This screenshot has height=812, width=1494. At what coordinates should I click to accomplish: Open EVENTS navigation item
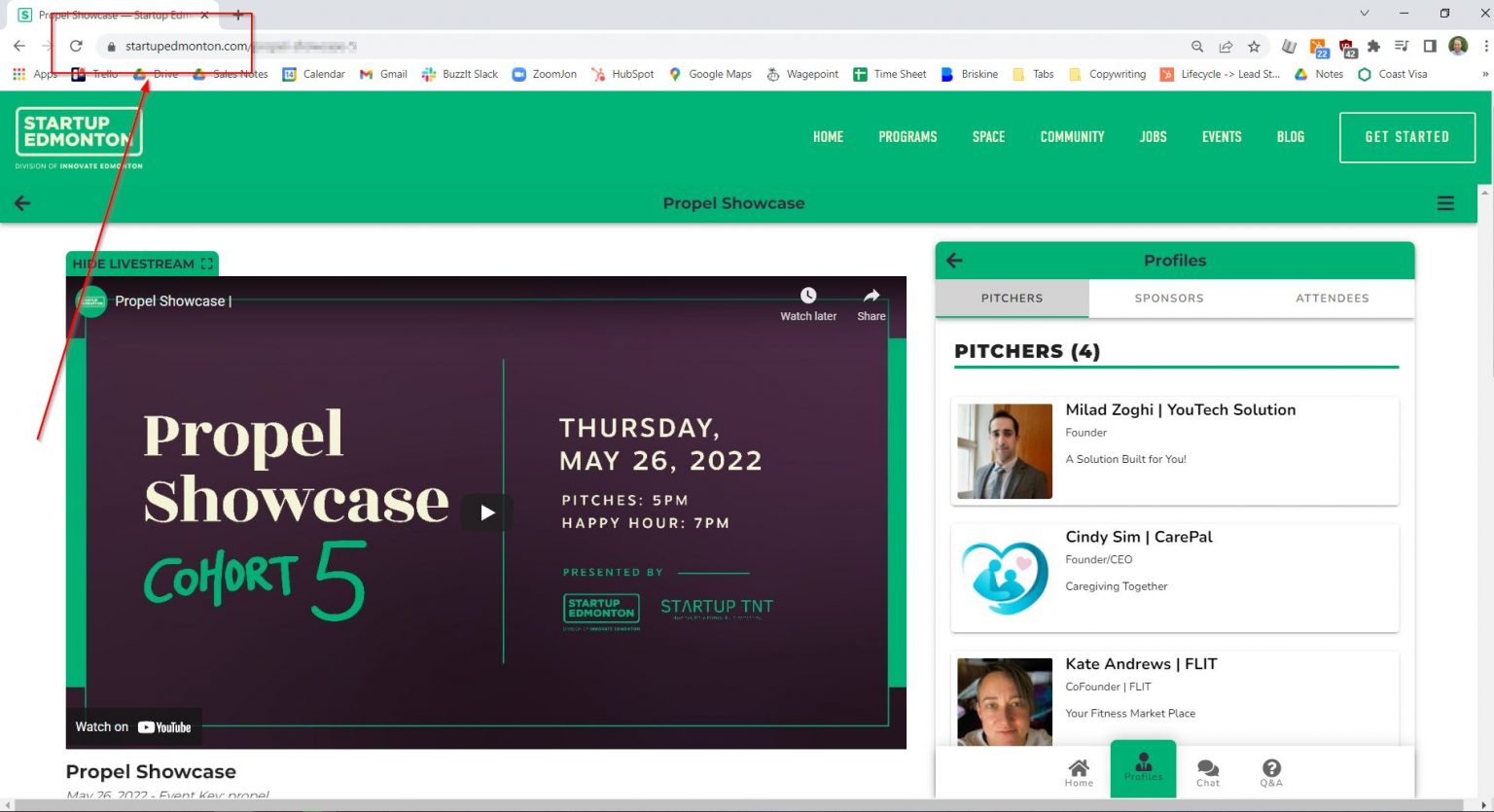[x=1222, y=137]
